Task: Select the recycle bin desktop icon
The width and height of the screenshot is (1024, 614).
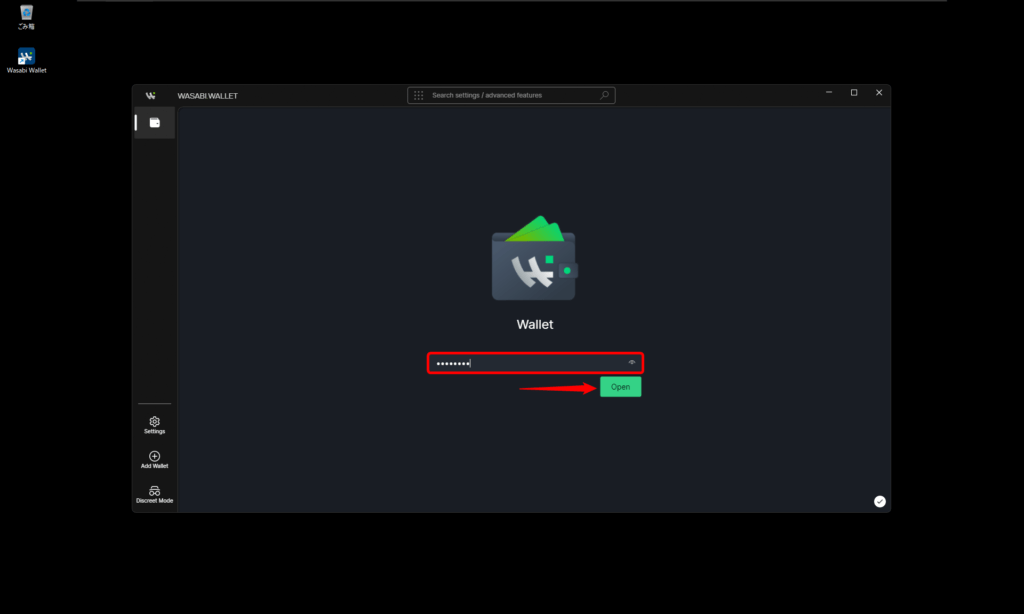Action: (x=26, y=17)
